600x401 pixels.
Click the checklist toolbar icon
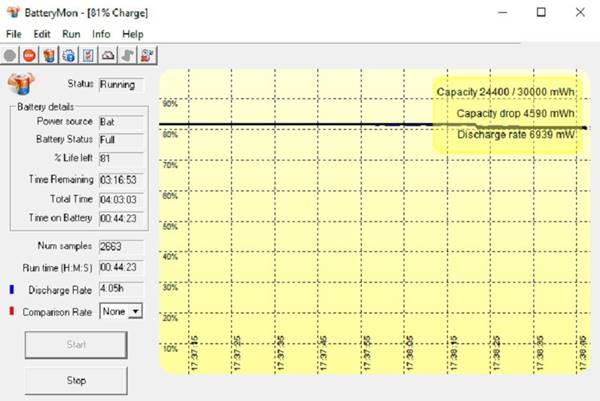click(88, 56)
